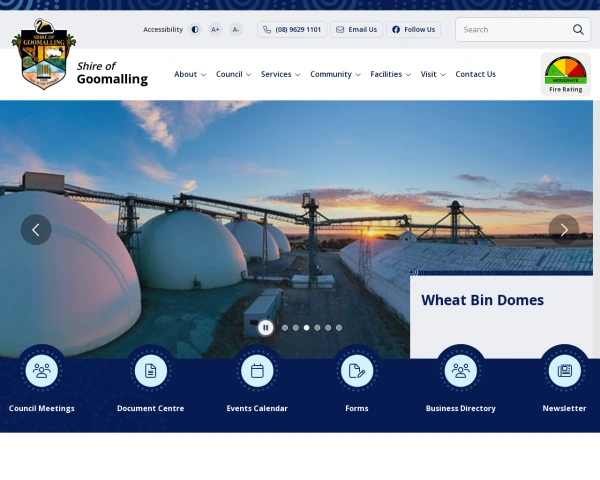This screenshot has width=600, height=480.
Task: Decrease font size with A- button
Action: pos(236,29)
